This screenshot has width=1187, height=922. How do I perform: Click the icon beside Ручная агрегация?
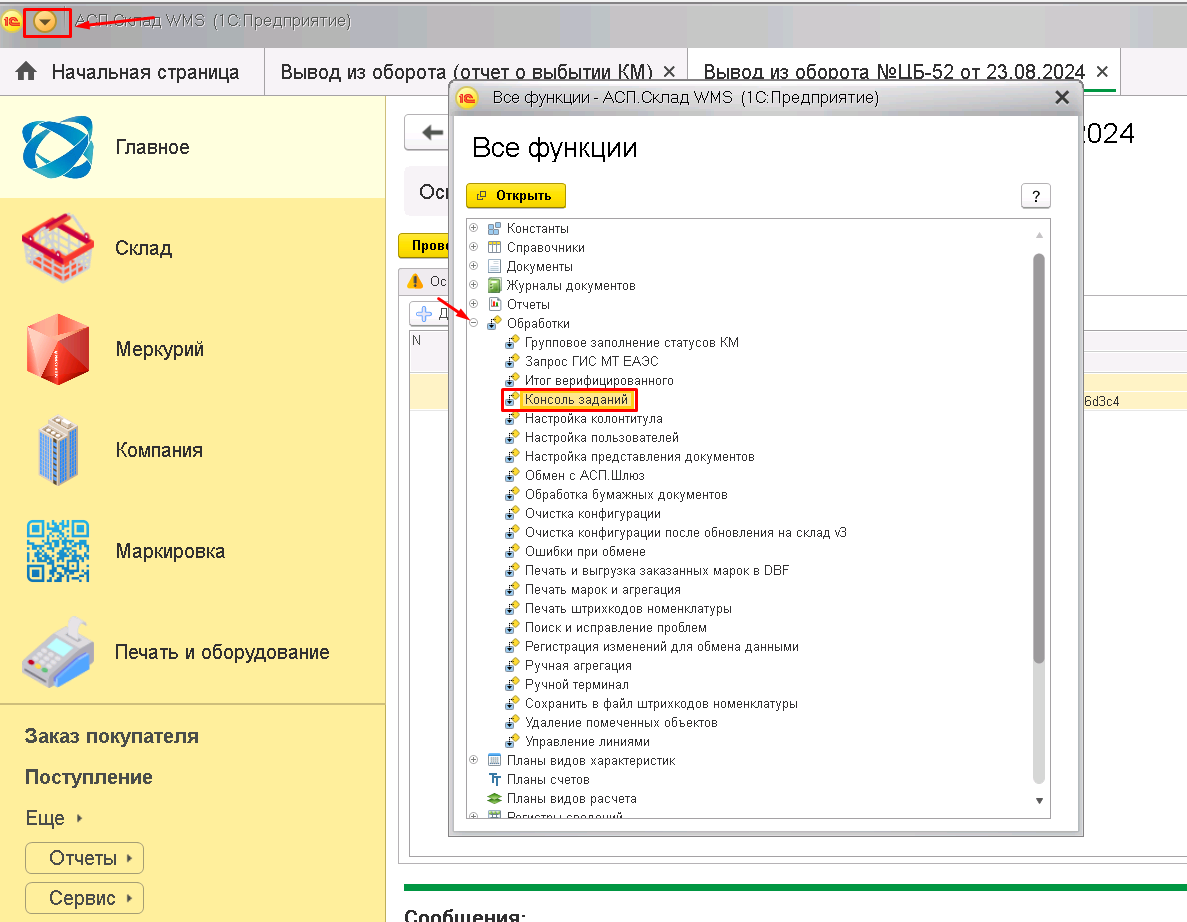pyautogui.click(x=512, y=665)
